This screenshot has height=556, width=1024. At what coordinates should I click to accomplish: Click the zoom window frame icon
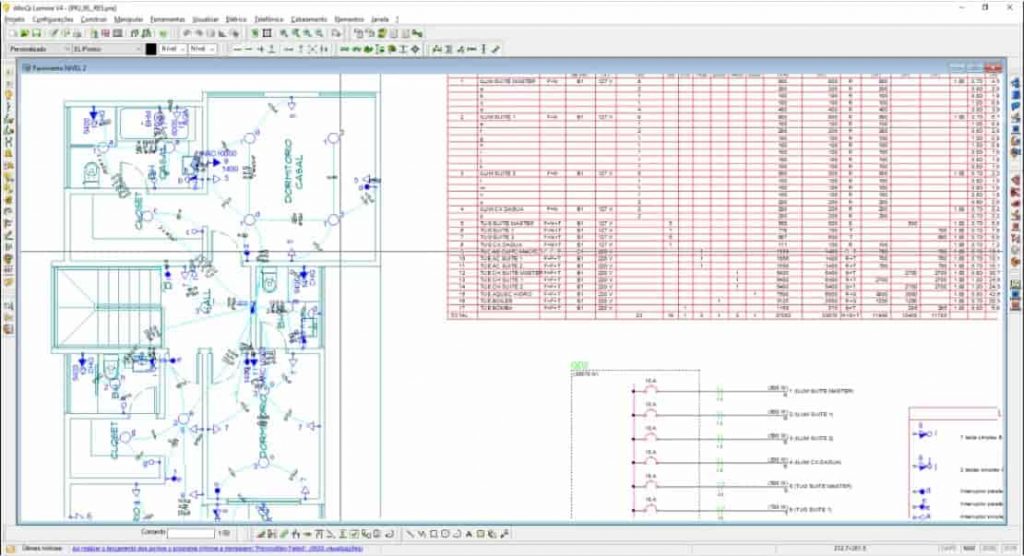(267, 33)
